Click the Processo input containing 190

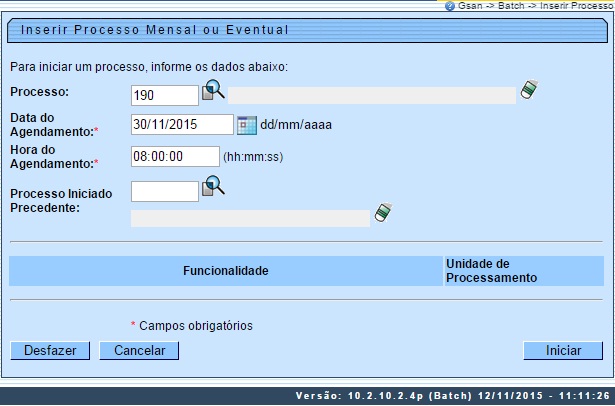coord(165,95)
